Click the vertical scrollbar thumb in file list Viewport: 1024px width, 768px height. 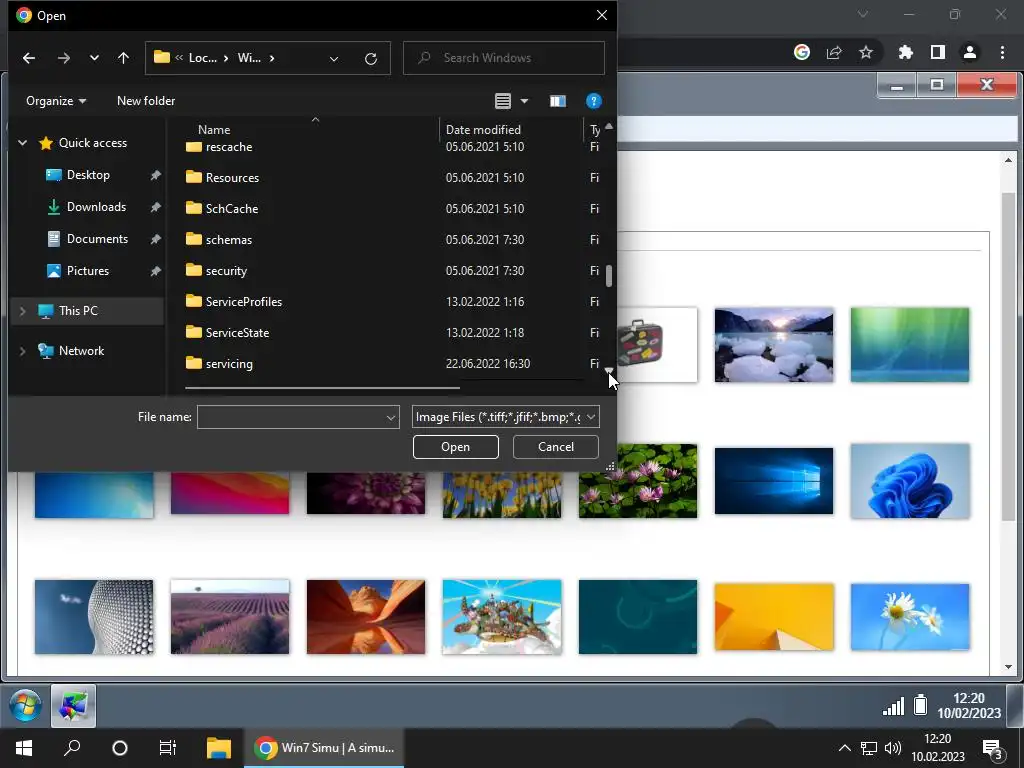609,276
